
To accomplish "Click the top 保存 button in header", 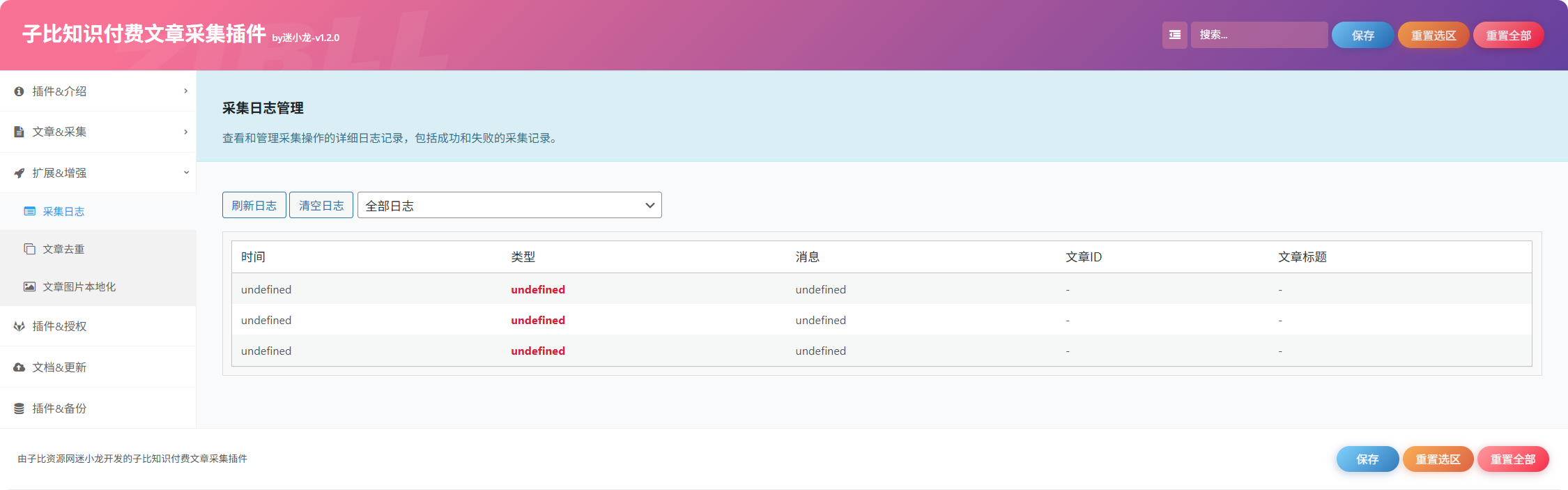I will click(1362, 35).
